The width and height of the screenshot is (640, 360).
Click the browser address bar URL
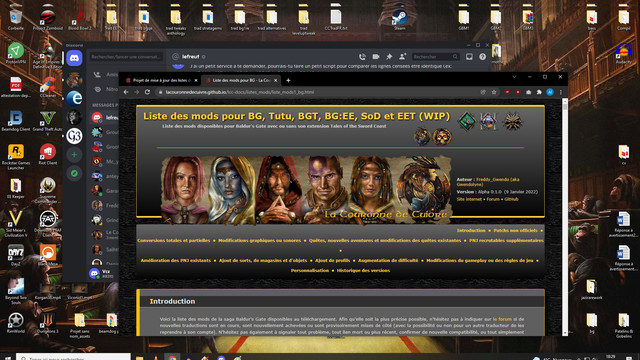point(240,92)
